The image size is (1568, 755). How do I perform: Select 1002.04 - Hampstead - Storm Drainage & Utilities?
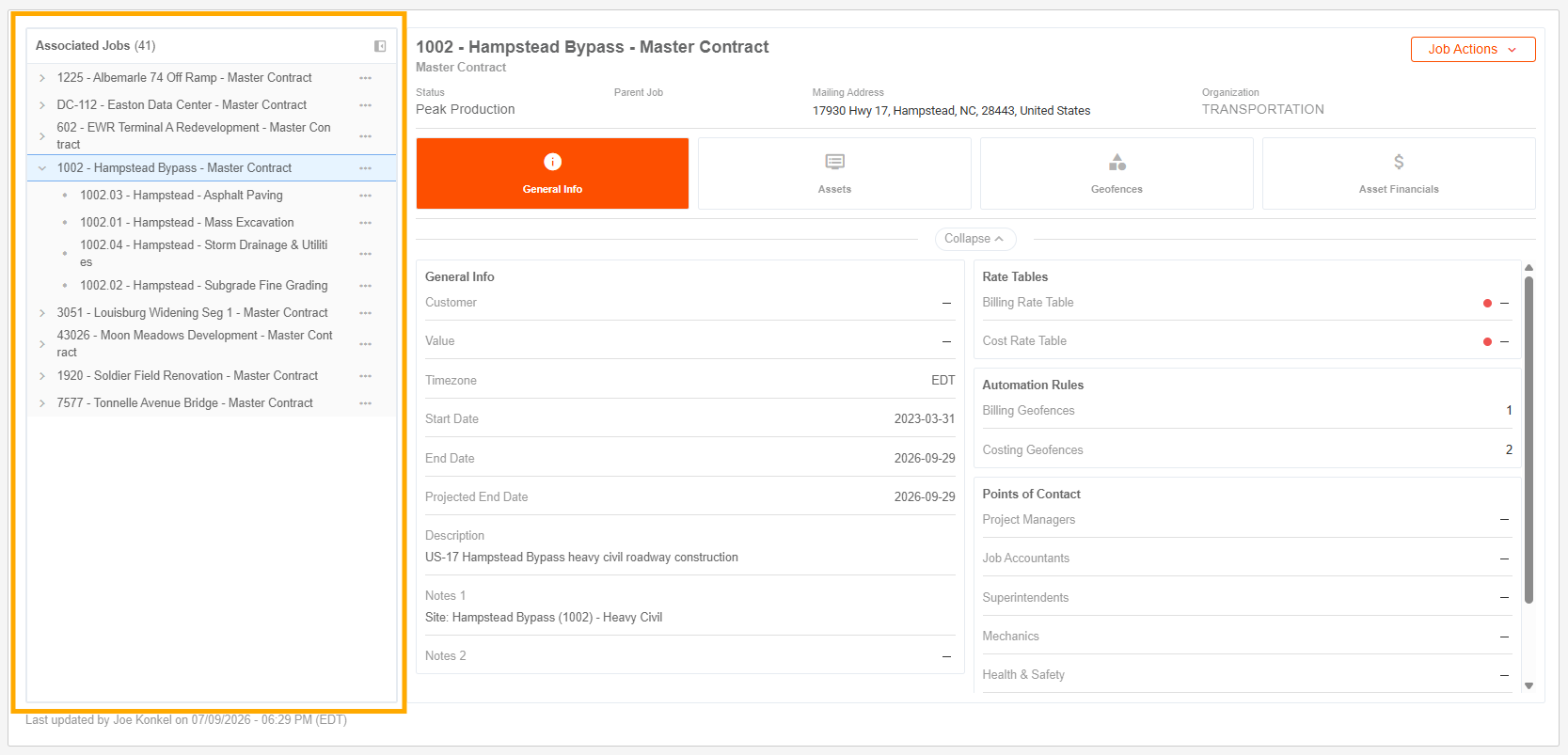coord(204,254)
